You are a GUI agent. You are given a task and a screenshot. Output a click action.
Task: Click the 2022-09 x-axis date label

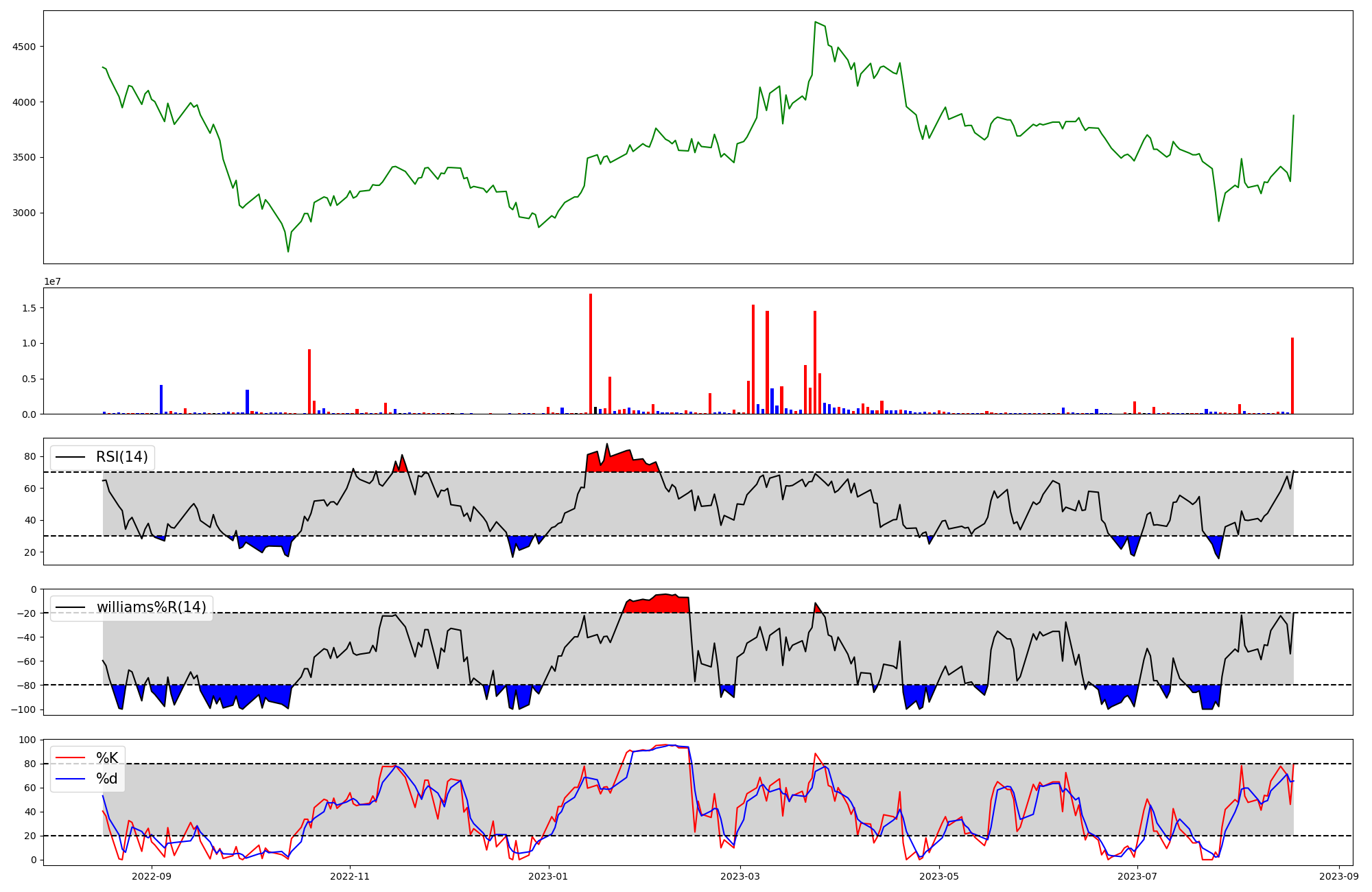[152, 876]
